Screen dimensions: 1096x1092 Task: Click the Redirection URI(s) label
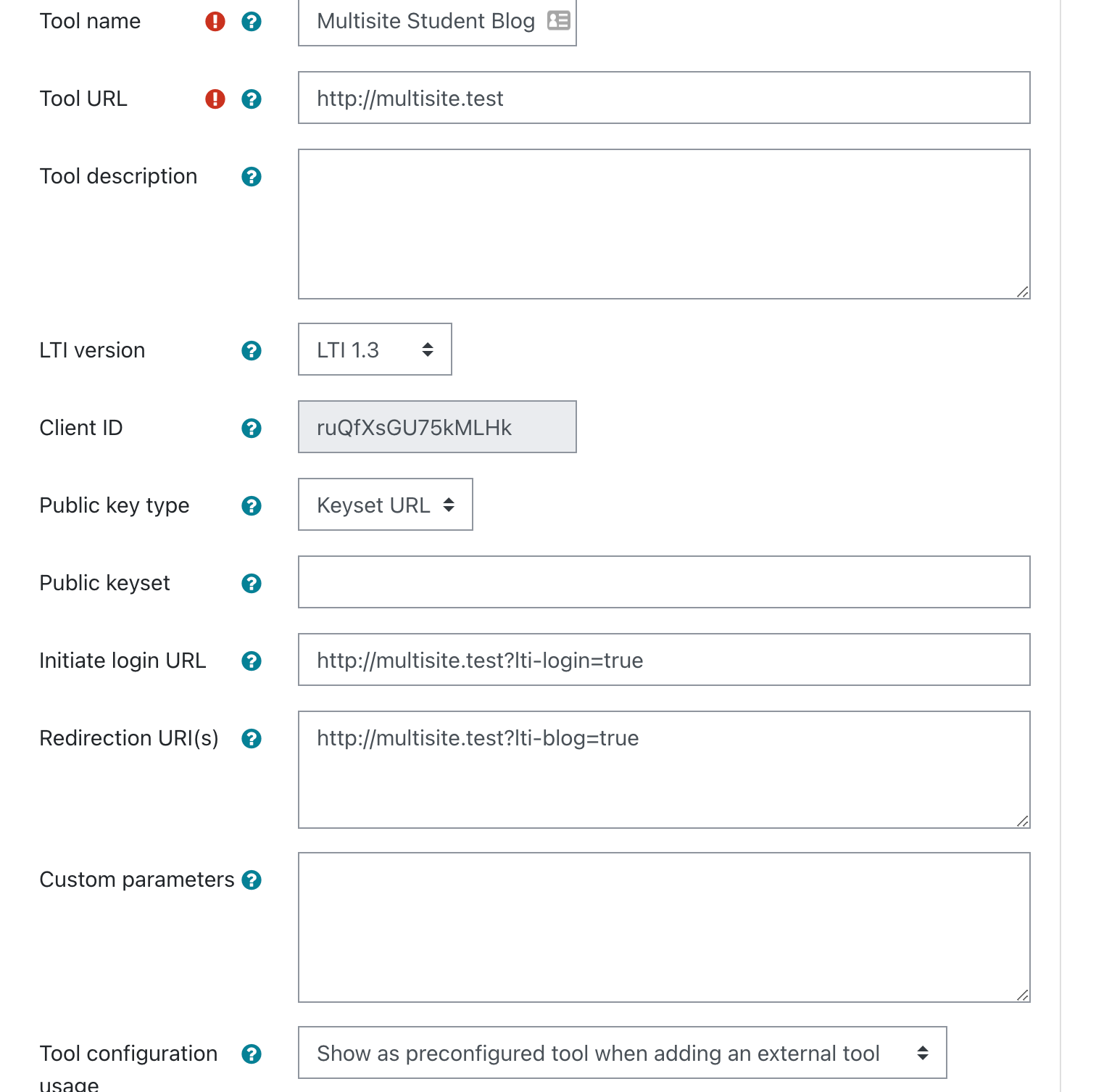(x=129, y=738)
